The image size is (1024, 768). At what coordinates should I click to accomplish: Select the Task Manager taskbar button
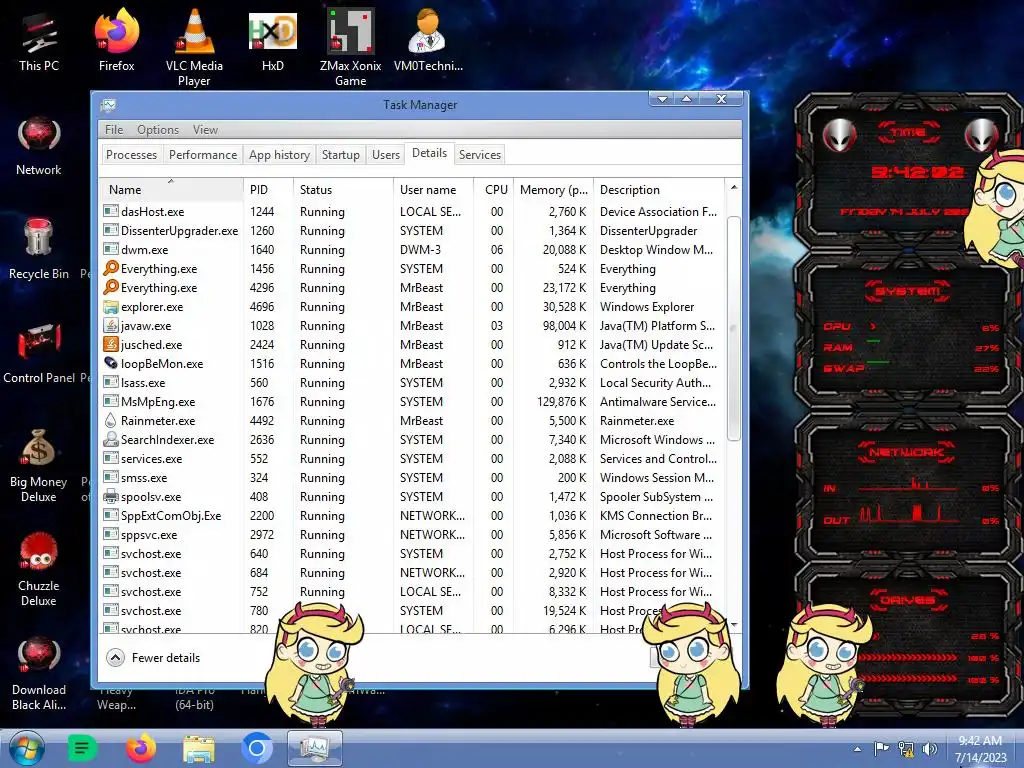point(315,748)
